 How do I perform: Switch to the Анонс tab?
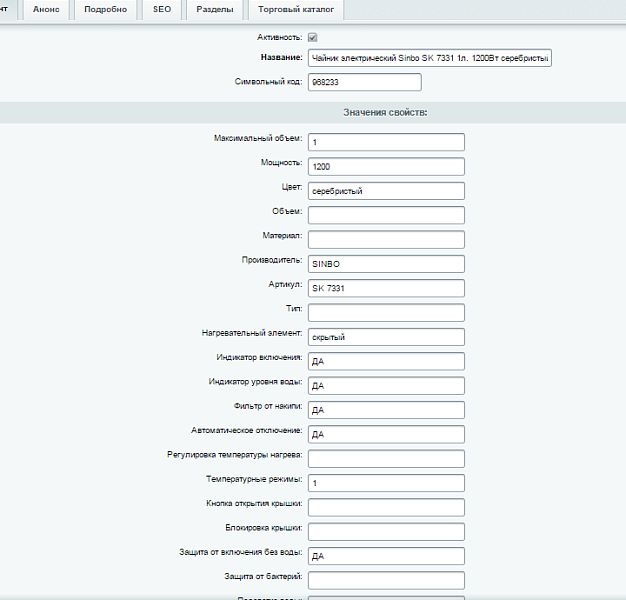(46, 10)
